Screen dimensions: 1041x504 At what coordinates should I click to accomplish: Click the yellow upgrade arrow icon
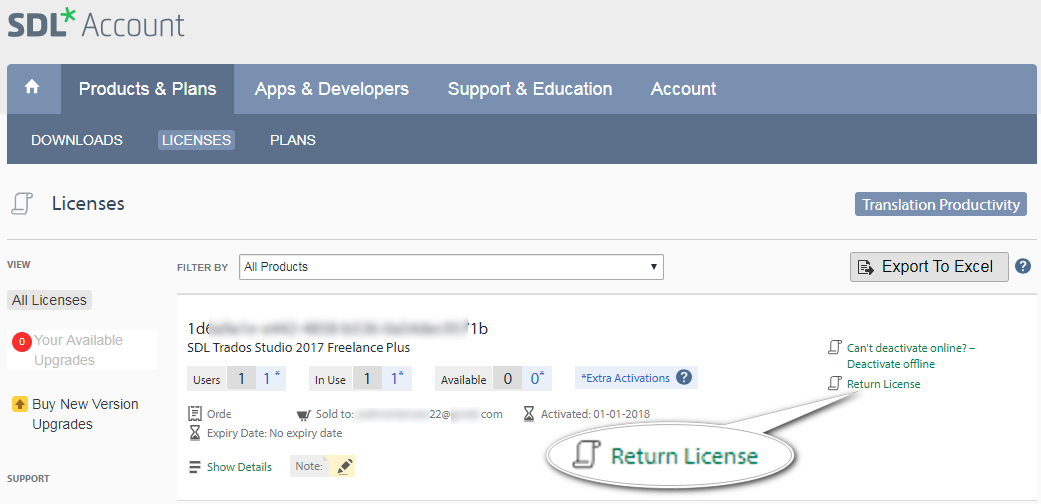20,404
